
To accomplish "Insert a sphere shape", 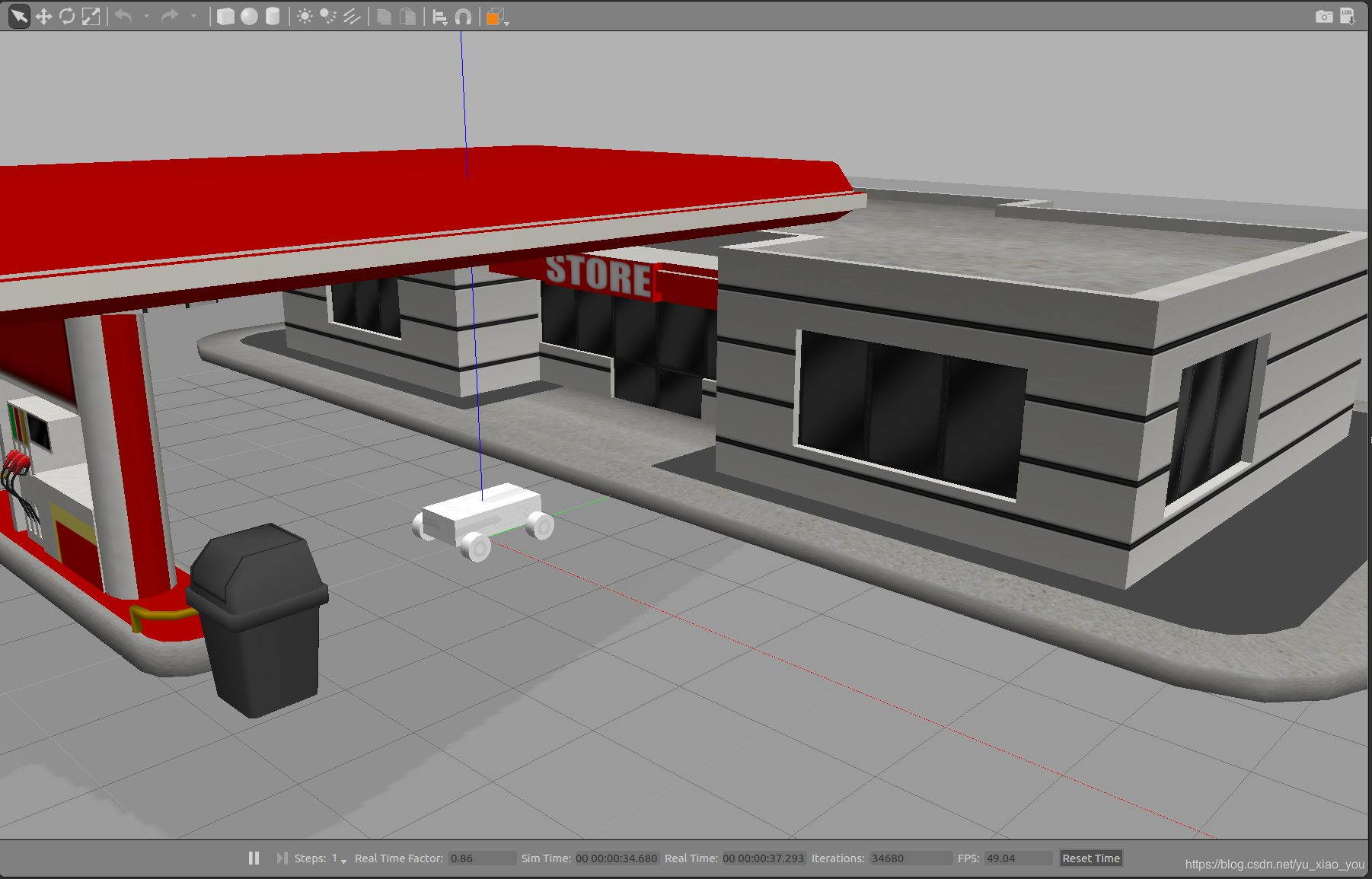I will coord(249,17).
